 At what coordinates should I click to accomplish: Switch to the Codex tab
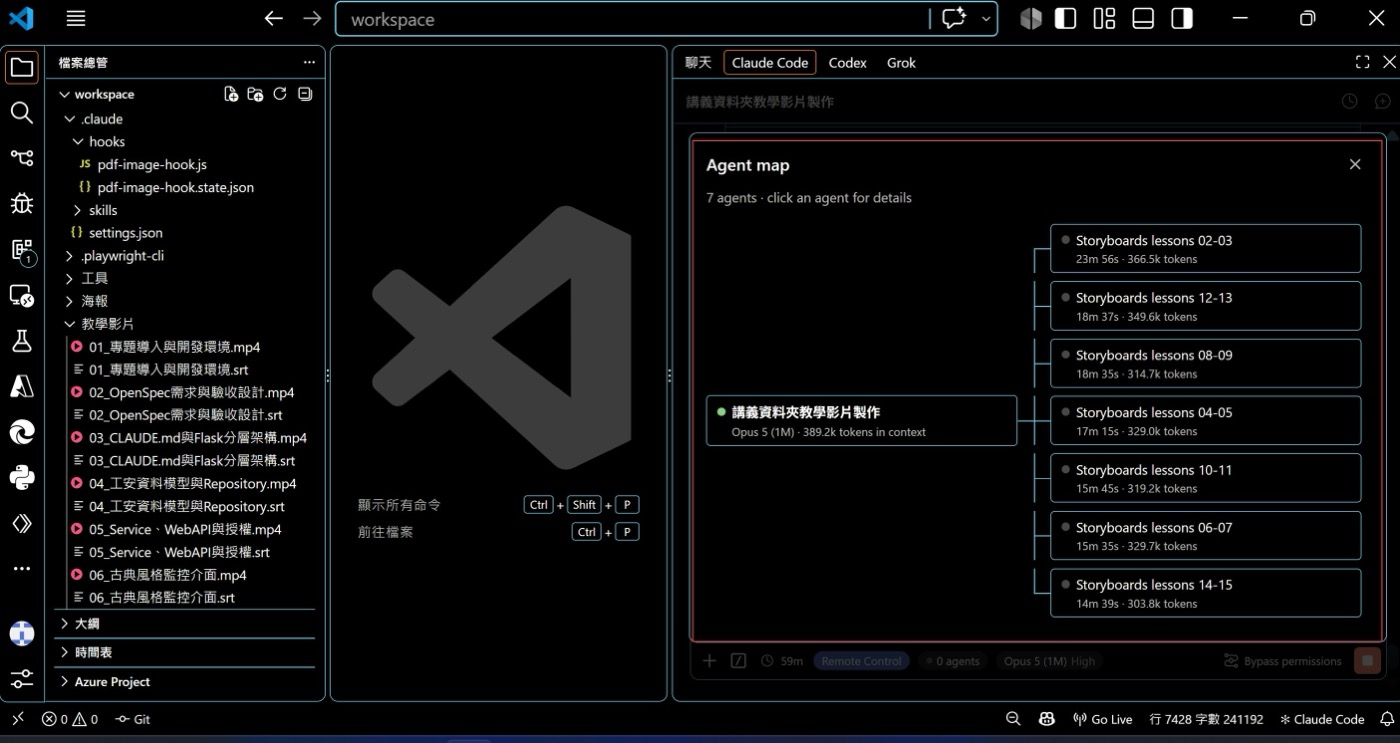(x=847, y=62)
